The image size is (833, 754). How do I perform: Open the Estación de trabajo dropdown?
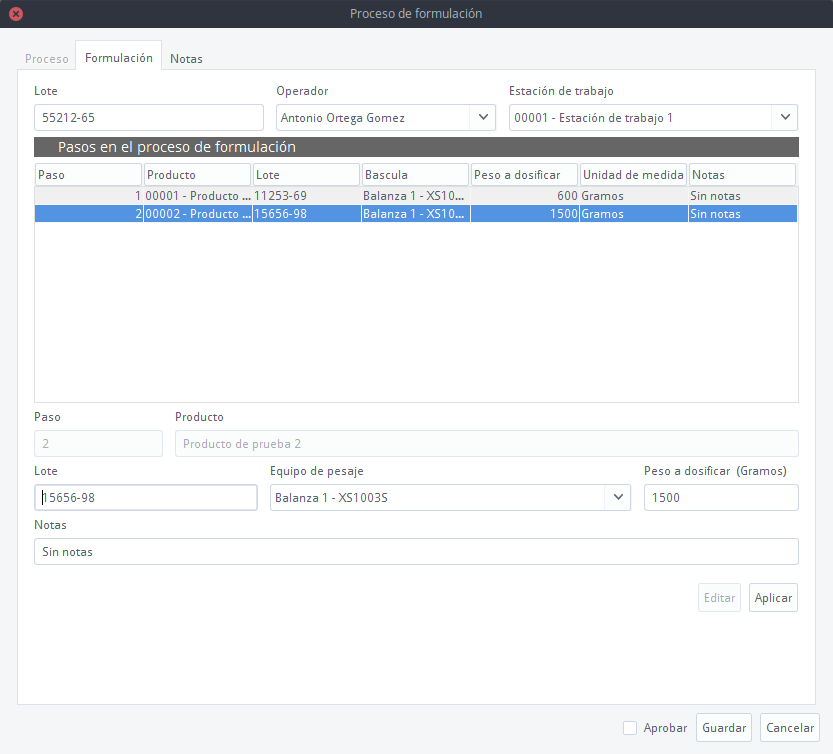point(785,118)
